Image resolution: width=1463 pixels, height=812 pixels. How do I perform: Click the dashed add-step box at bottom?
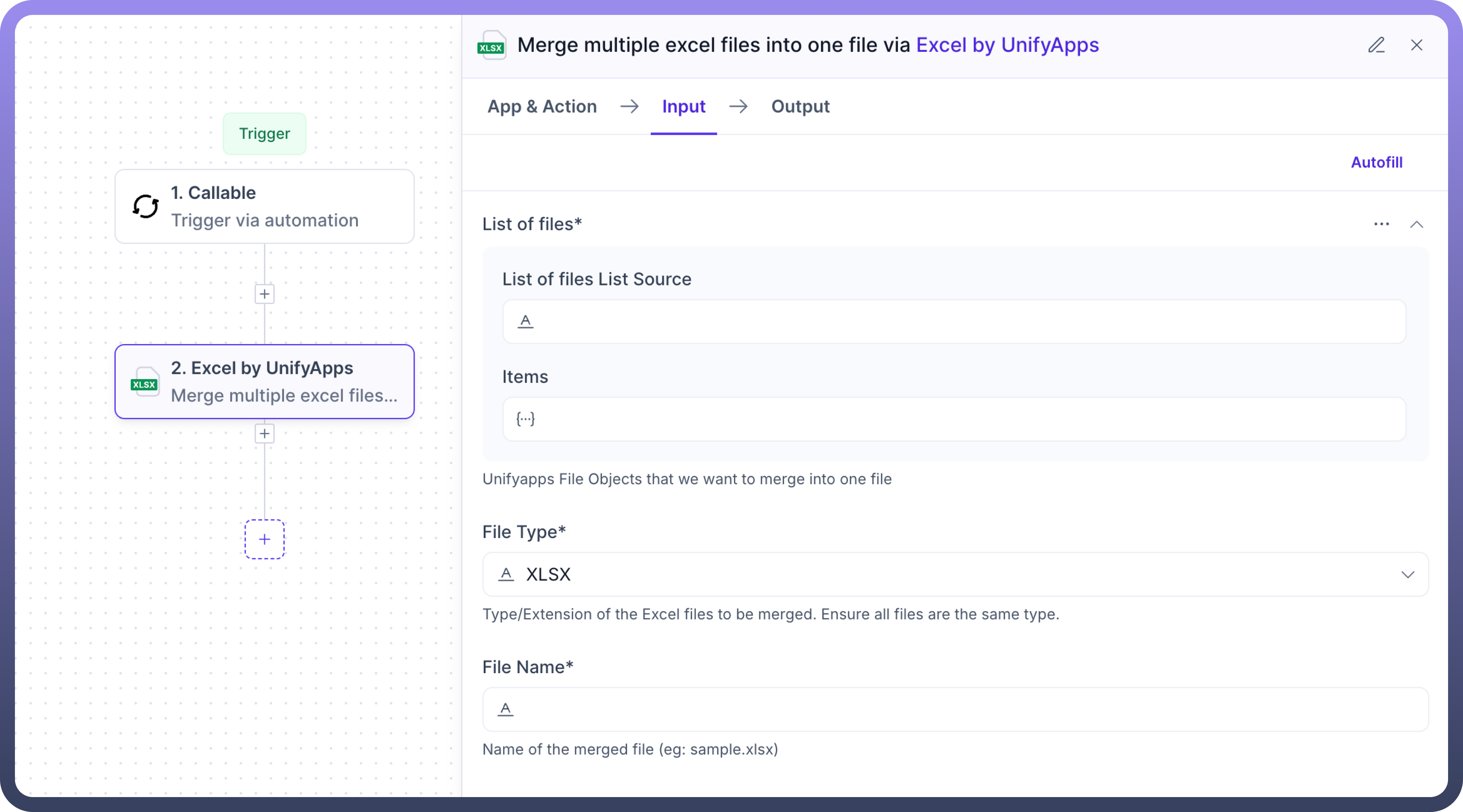pos(265,539)
